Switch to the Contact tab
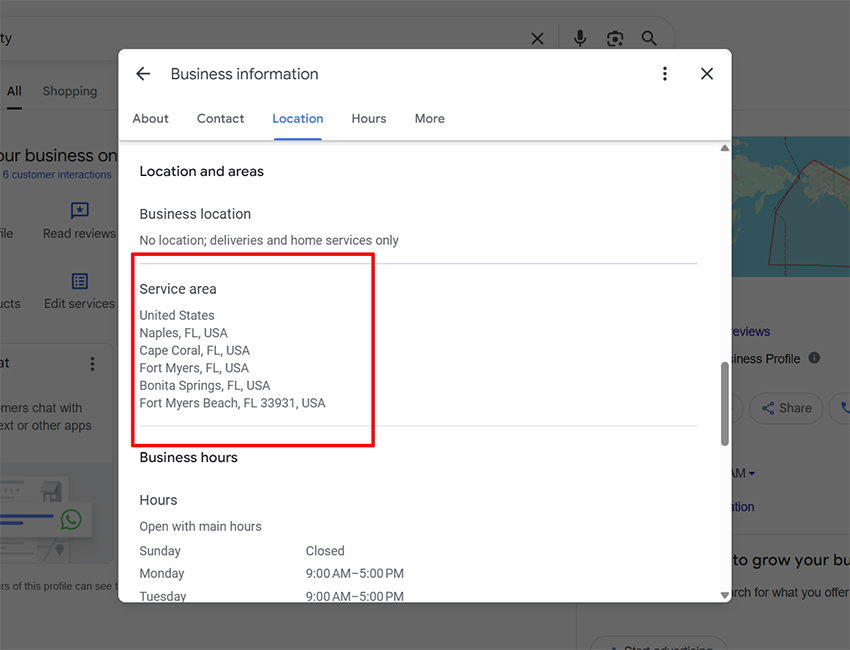 (x=220, y=118)
